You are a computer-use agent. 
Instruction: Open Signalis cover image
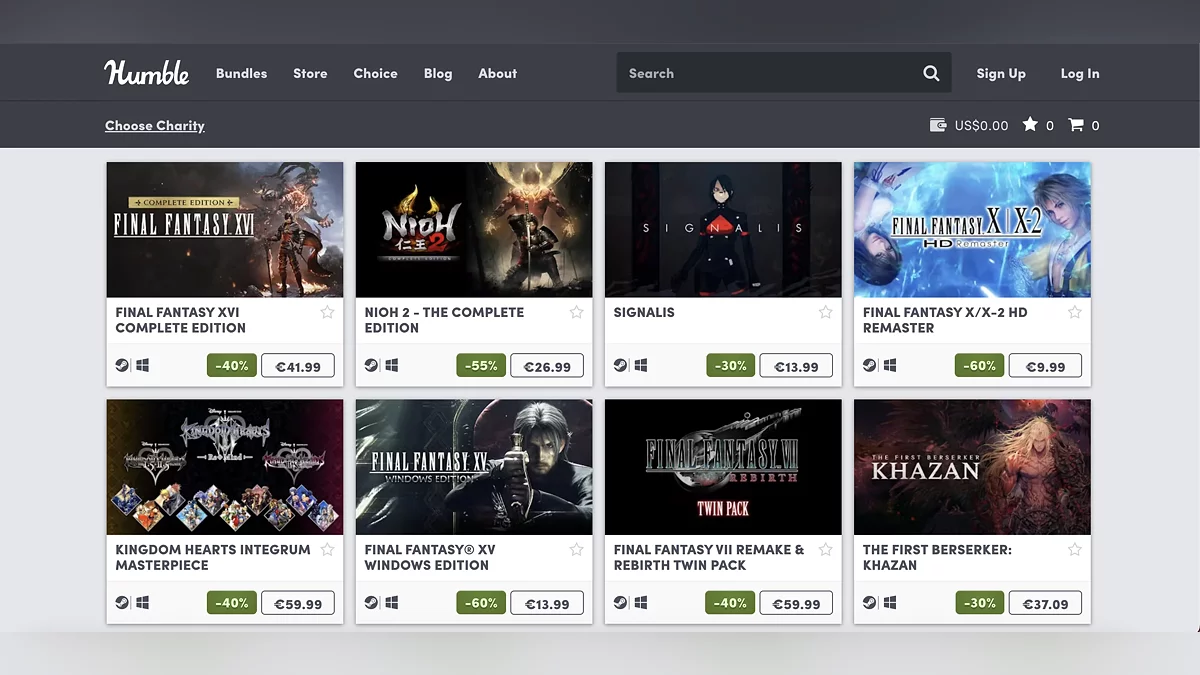723,230
